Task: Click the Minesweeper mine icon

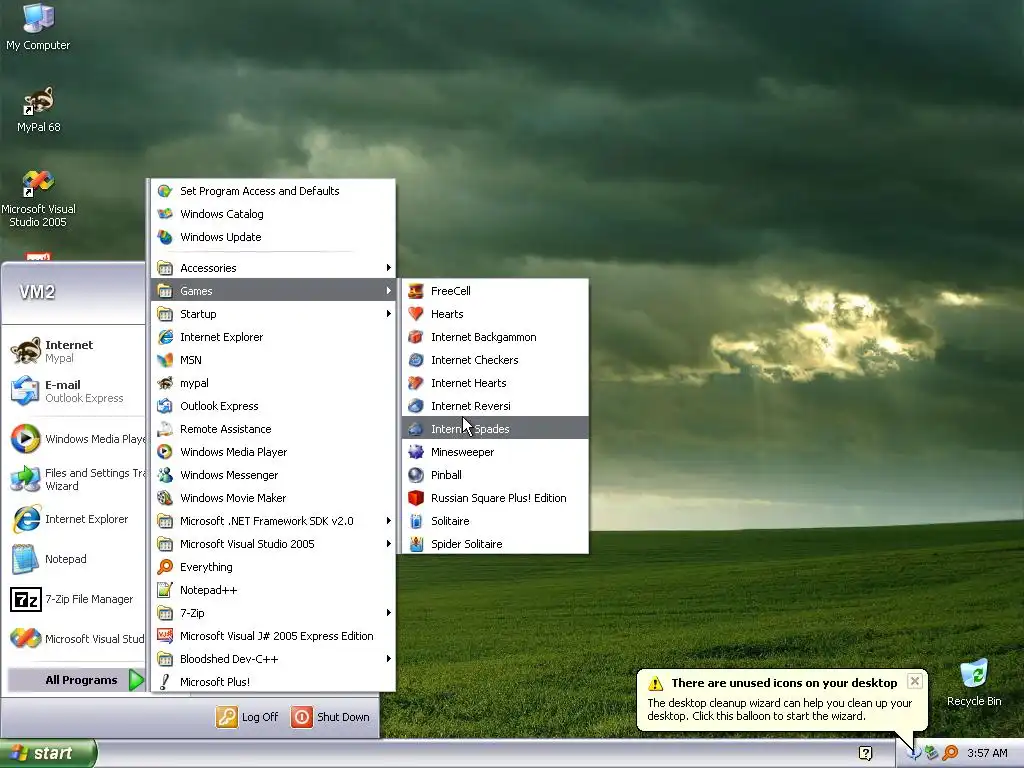Action: 416,452
